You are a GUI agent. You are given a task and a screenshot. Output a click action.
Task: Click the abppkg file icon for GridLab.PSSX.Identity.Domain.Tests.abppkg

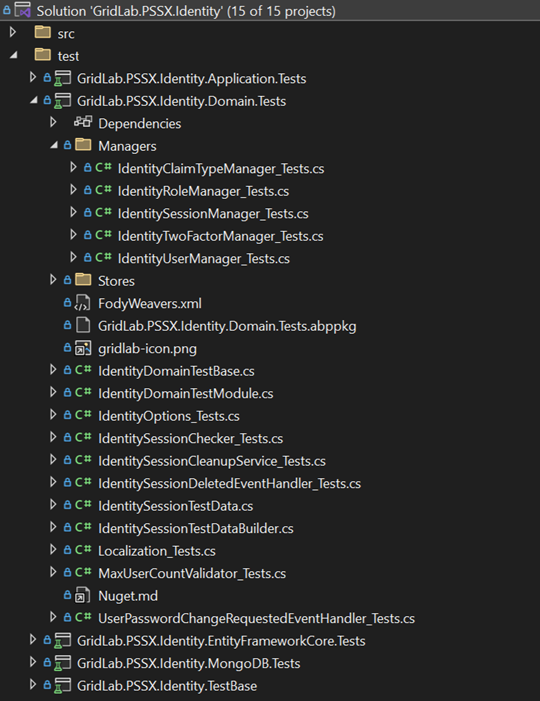[x=83, y=325]
